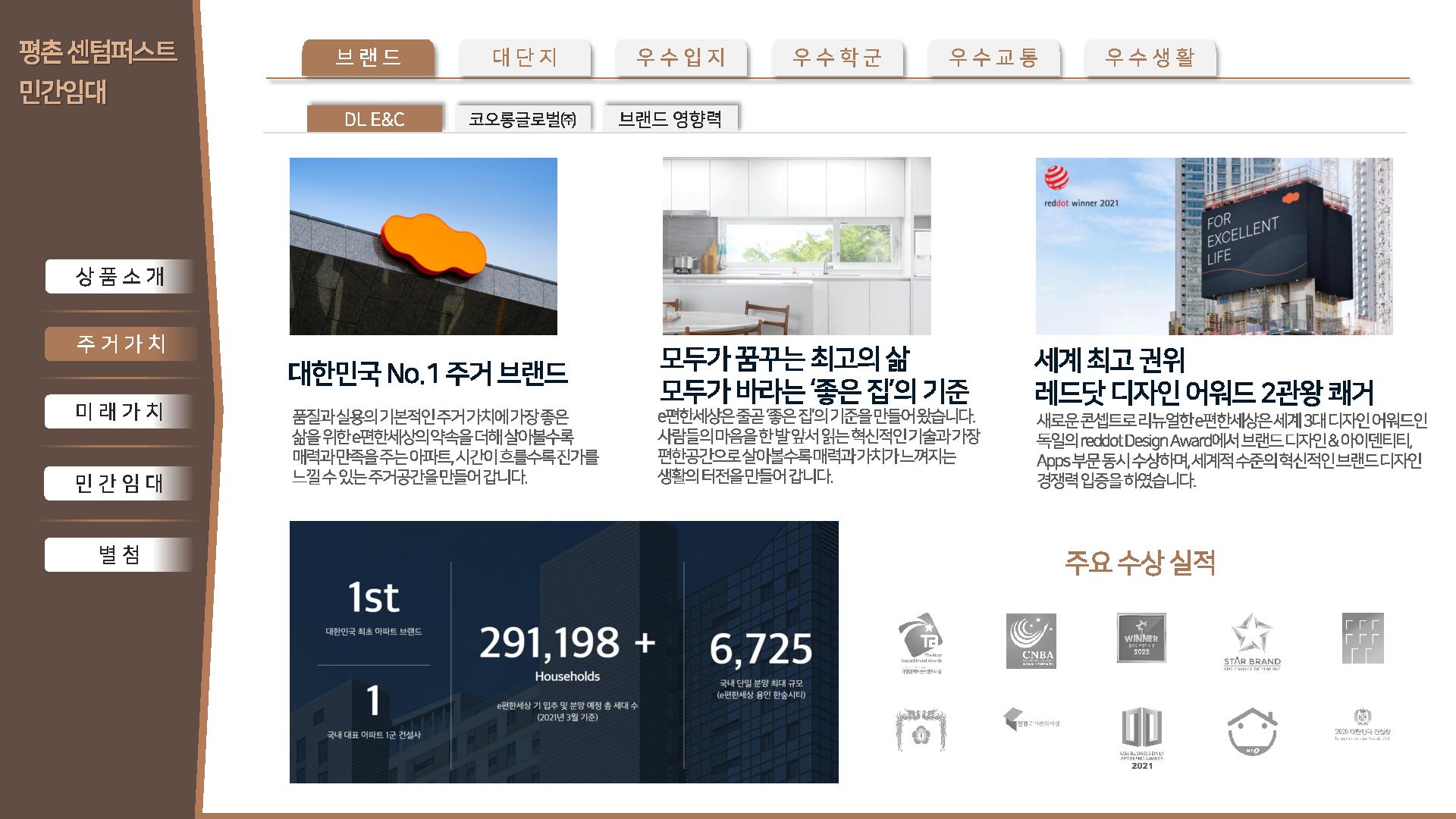This screenshot has width=1456, height=819.
Task: Click the square grid-pattern award logo
Action: coord(1363,639)
